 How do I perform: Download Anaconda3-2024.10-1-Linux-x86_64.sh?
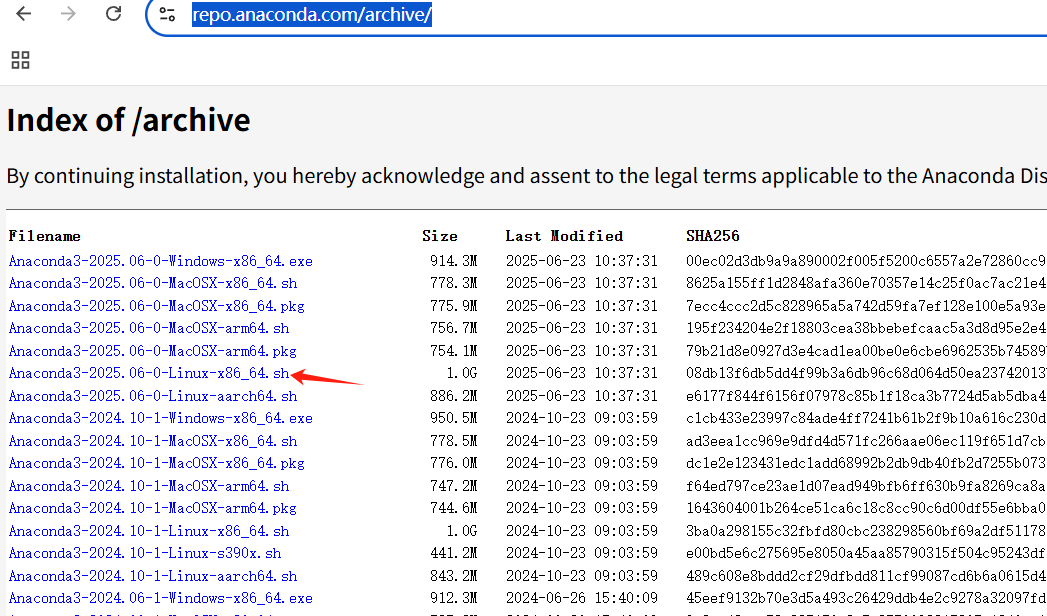coord(149,531)
